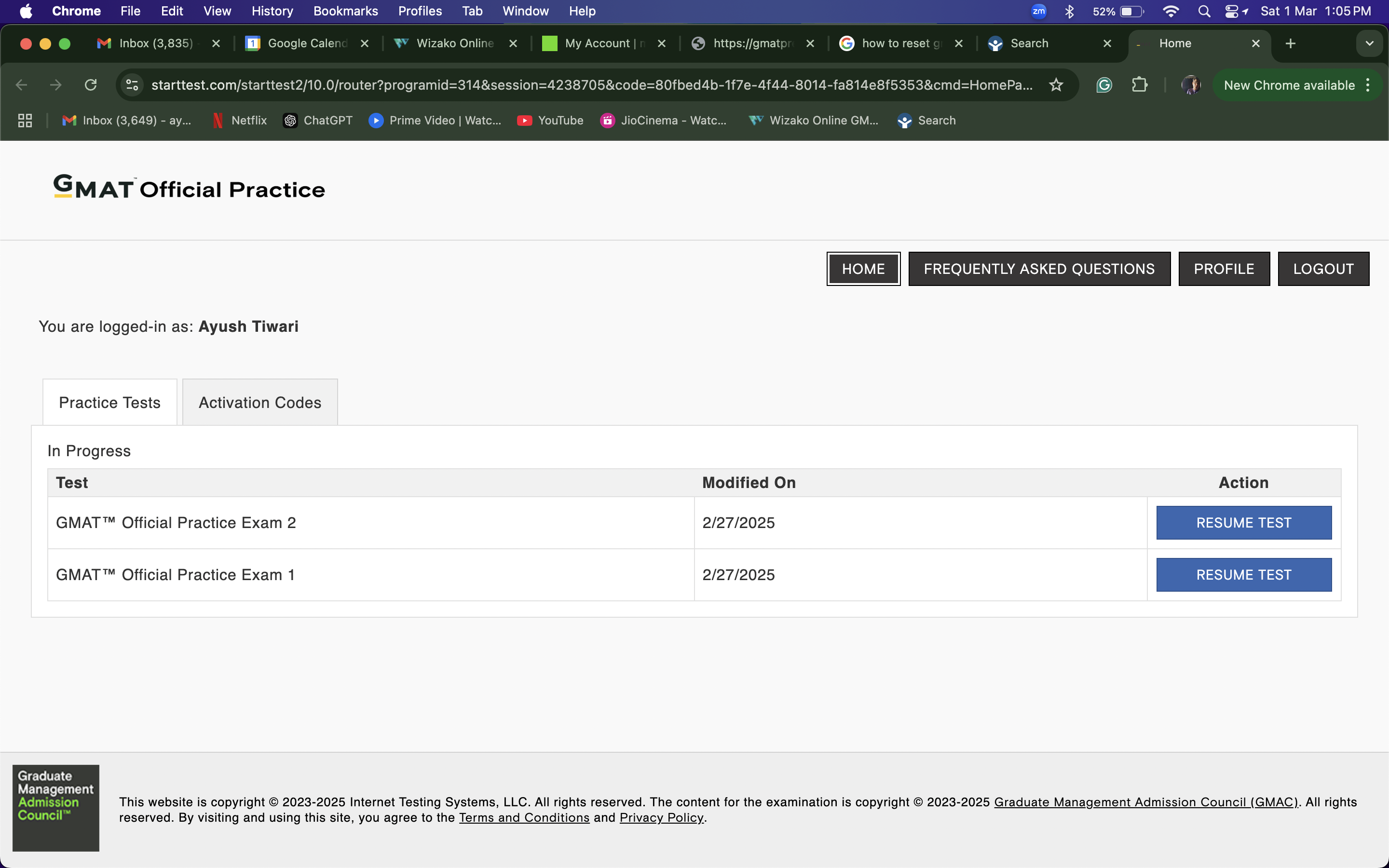The width and height of the screenshot is (1389, 868).
Task: Open the Apple menu
Action: (x=26, y=11)
